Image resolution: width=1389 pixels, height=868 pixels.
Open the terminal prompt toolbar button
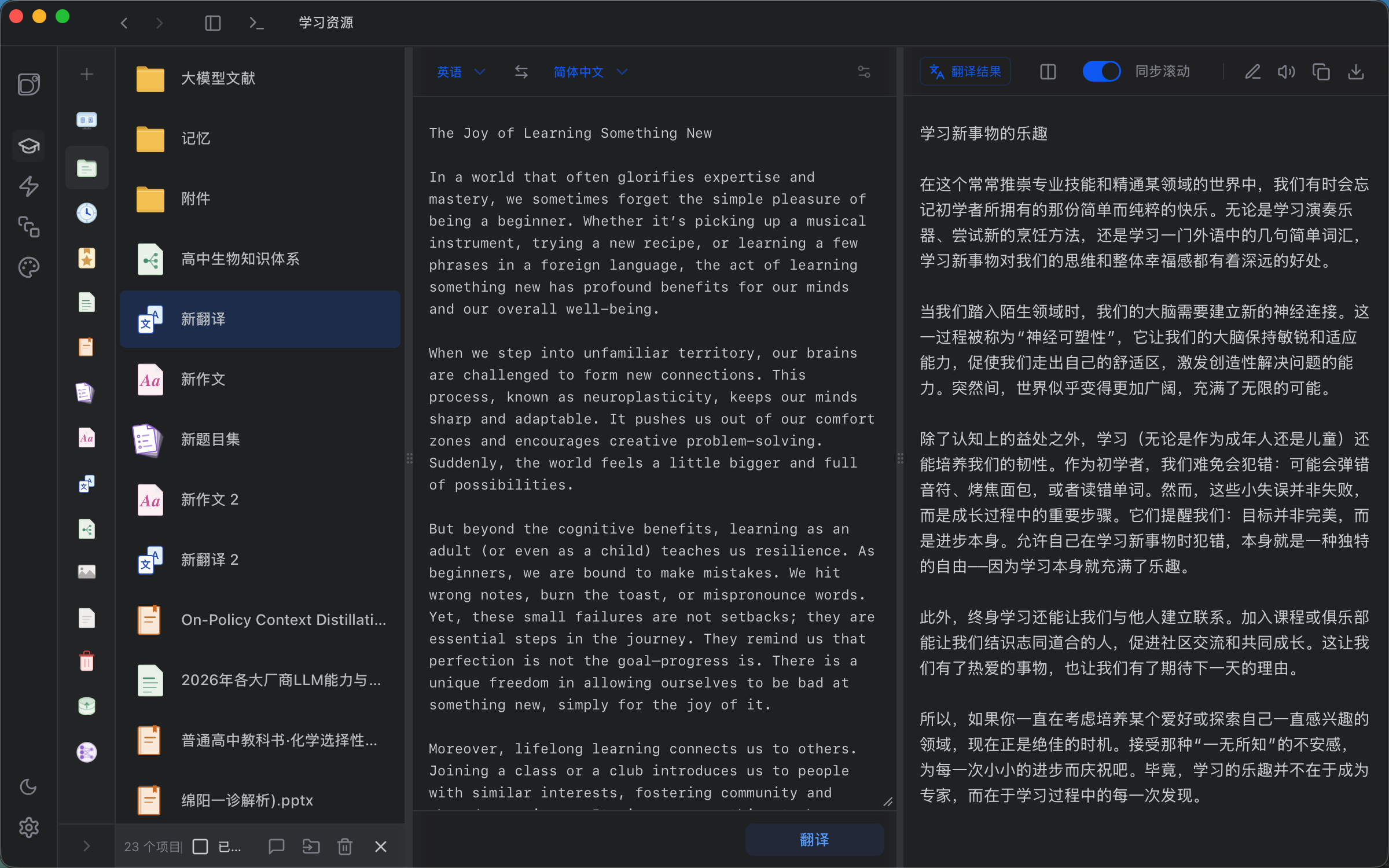tap(256, 23)
